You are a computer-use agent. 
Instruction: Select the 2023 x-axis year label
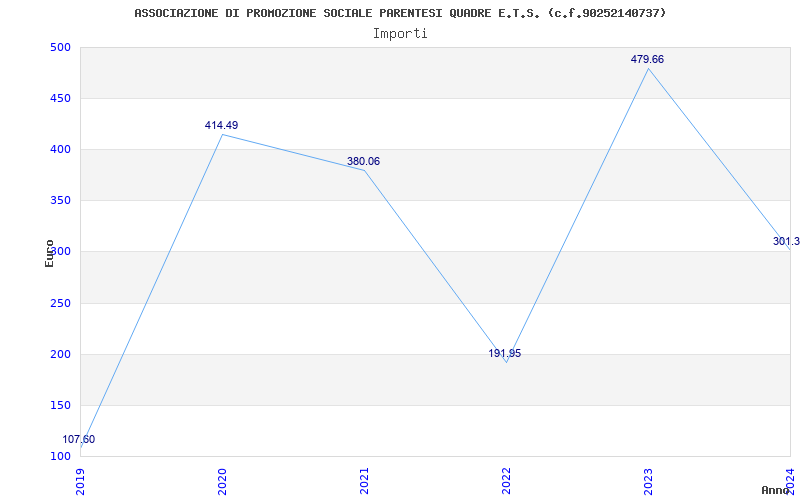pyautogui.click(x=647, y=482)
